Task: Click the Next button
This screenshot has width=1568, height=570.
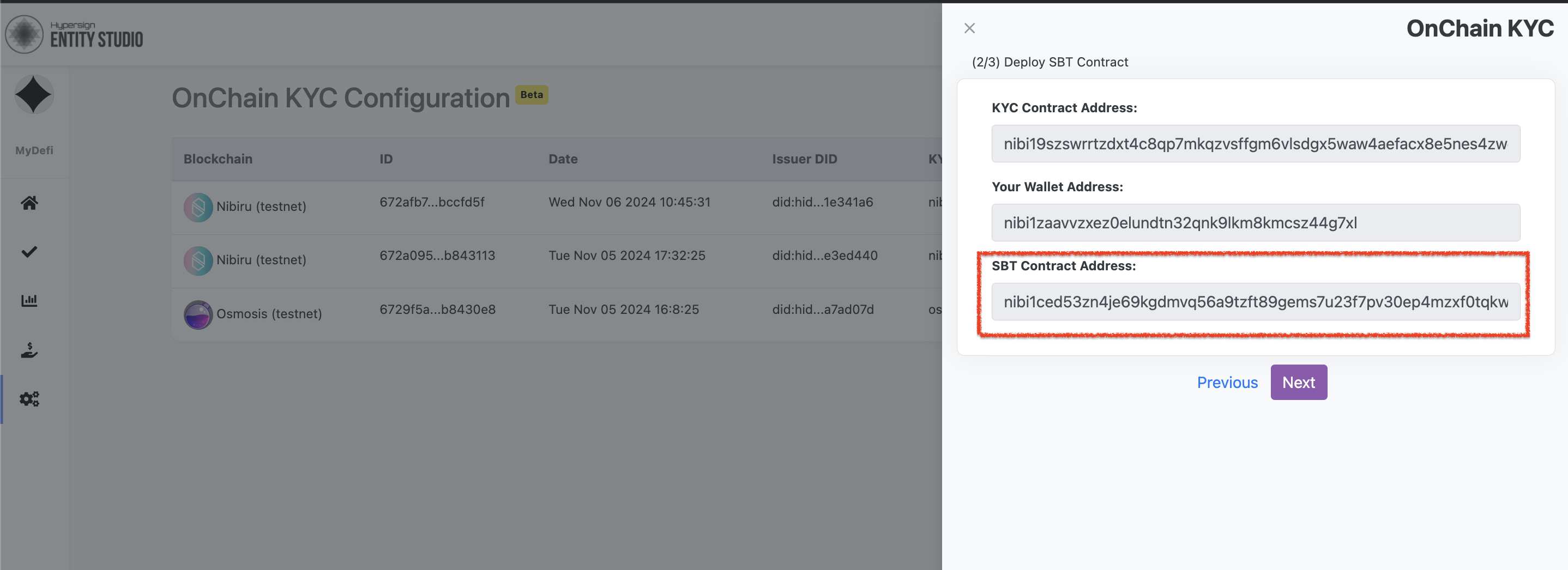Action: 1298,382
